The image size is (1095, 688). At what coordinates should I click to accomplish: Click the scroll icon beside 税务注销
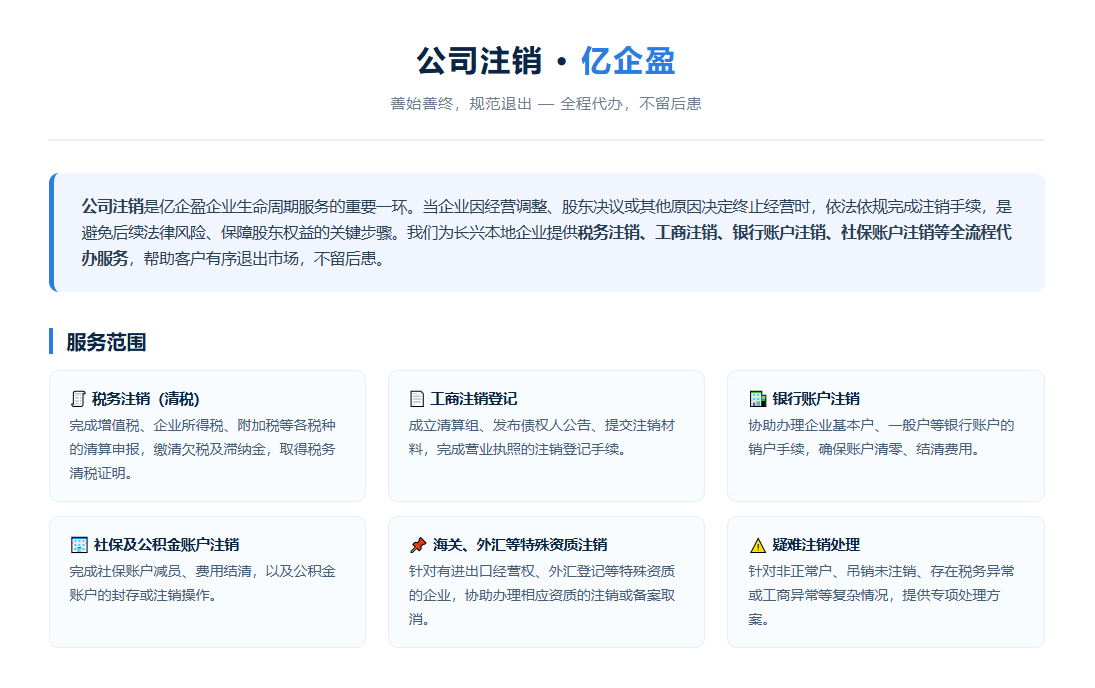[x=78, y=399]
